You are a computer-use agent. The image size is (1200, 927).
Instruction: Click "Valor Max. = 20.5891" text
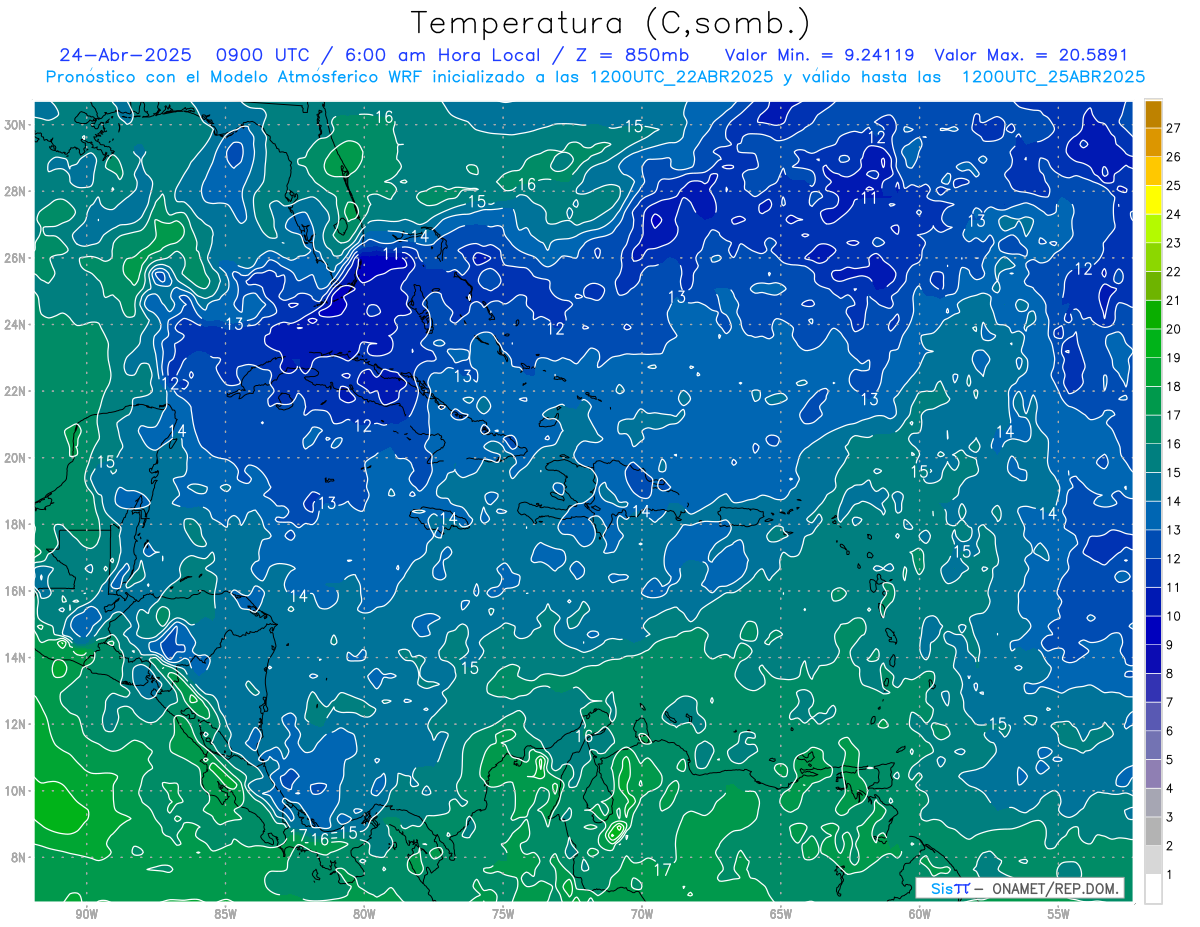[x=1031, y=55]
